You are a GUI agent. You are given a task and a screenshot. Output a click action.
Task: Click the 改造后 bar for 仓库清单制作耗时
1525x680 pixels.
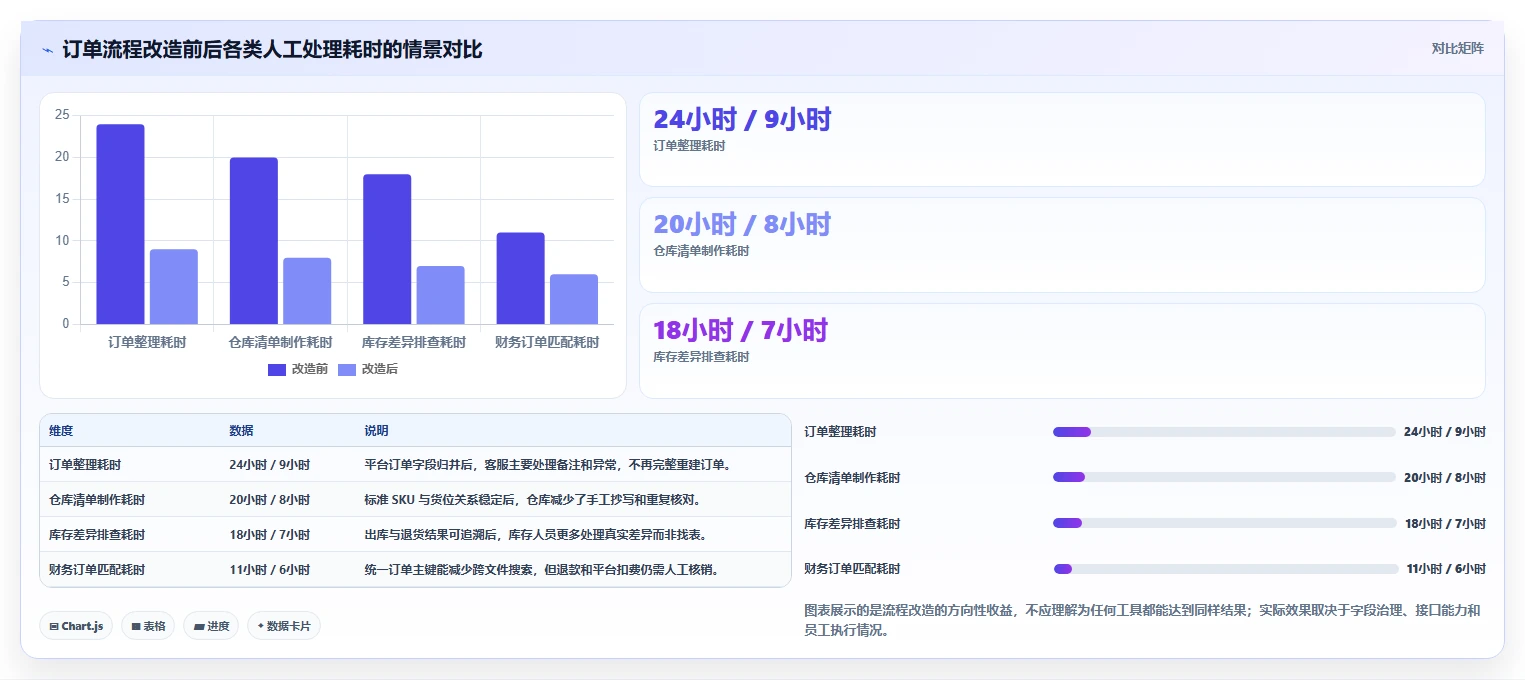pyautogui.click(x=307, y=291)
